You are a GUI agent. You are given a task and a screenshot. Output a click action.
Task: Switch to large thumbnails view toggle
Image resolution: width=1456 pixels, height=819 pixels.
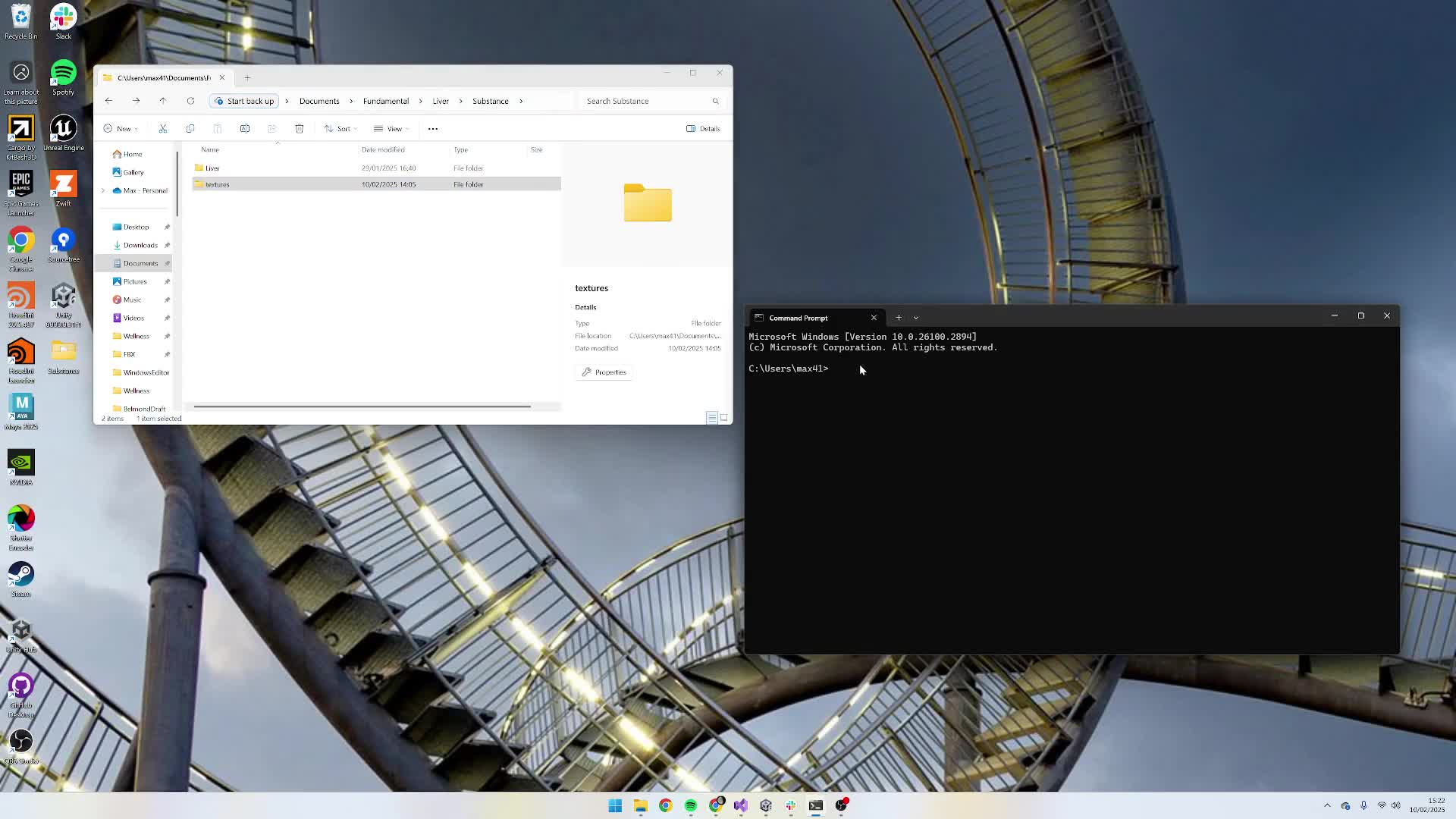click(x=724, y=418)
